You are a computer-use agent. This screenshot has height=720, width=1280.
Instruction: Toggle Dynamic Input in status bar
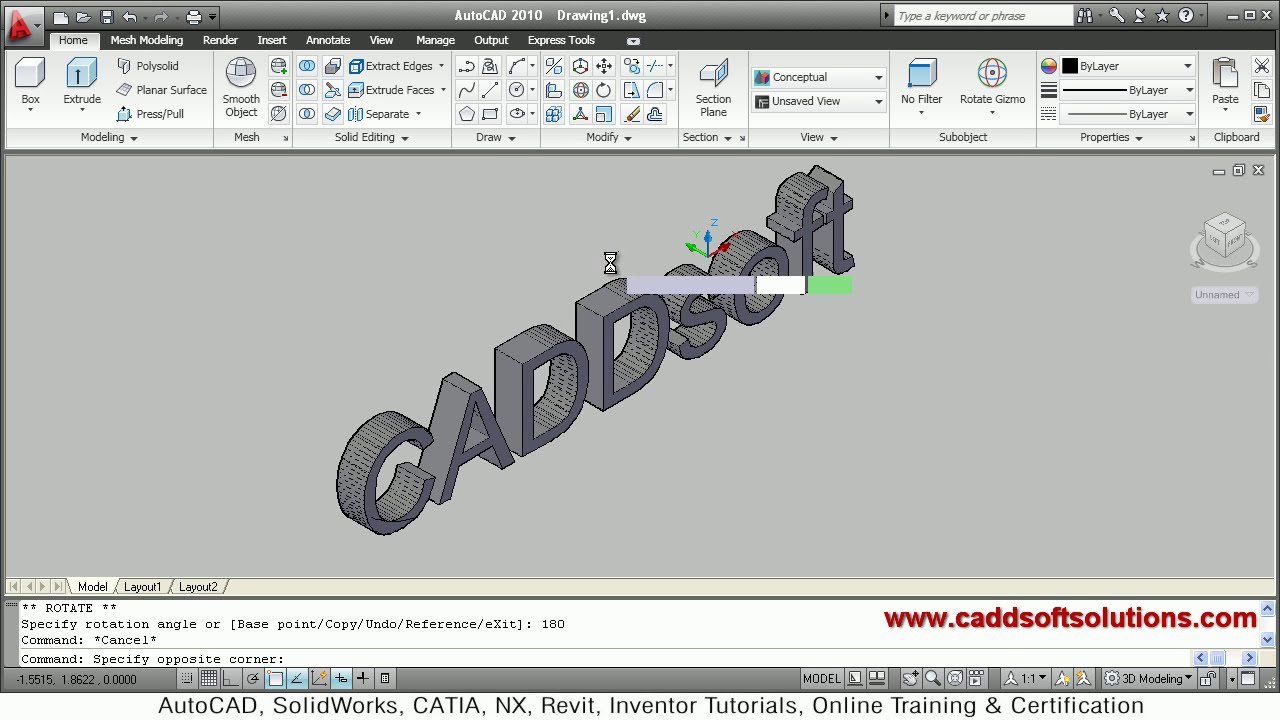[341, 679]
